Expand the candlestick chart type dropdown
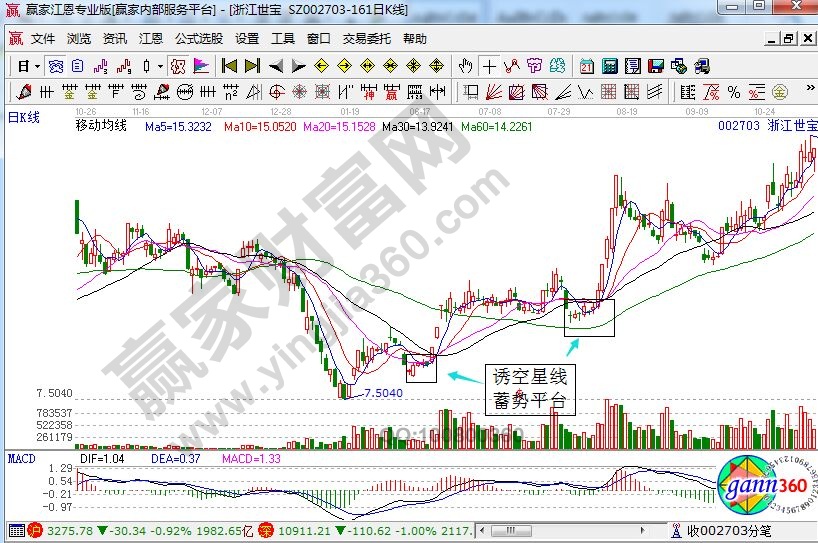This screenshot has width=818, height=543. tap(160, 66)
